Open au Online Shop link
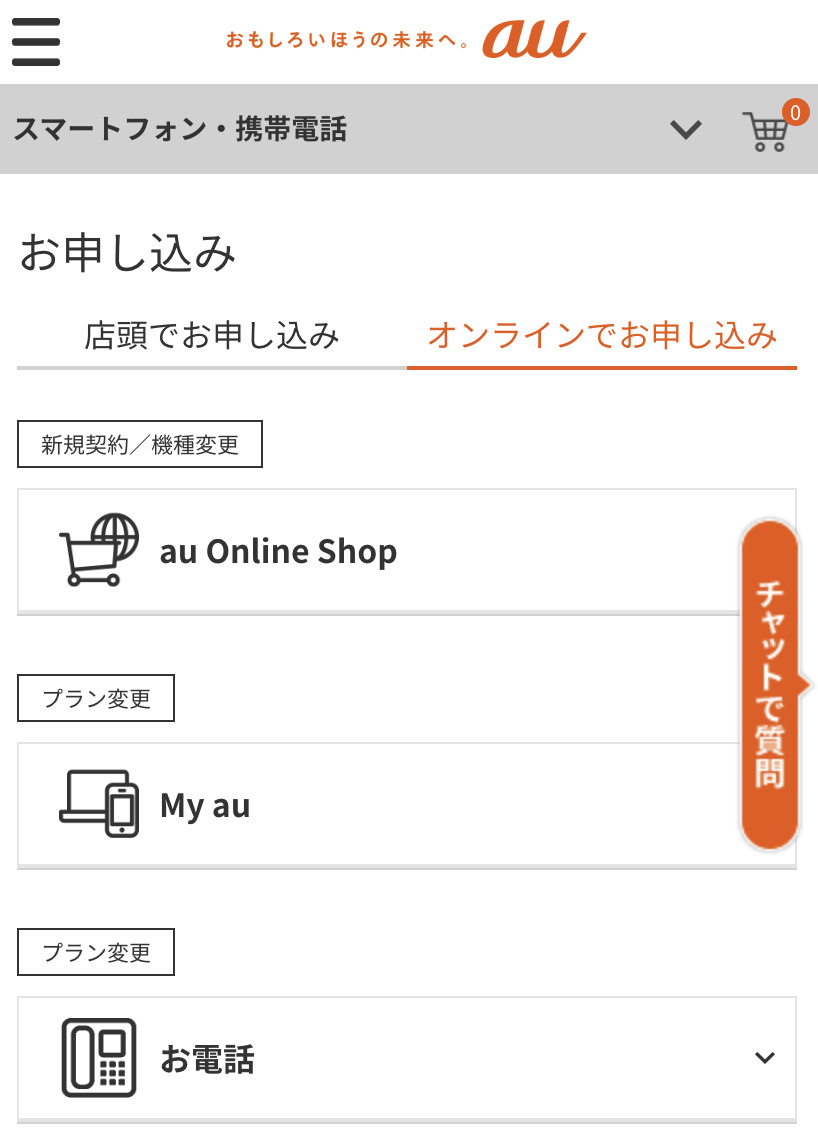This screenshot has height=1148, width=818. point(278,551)
